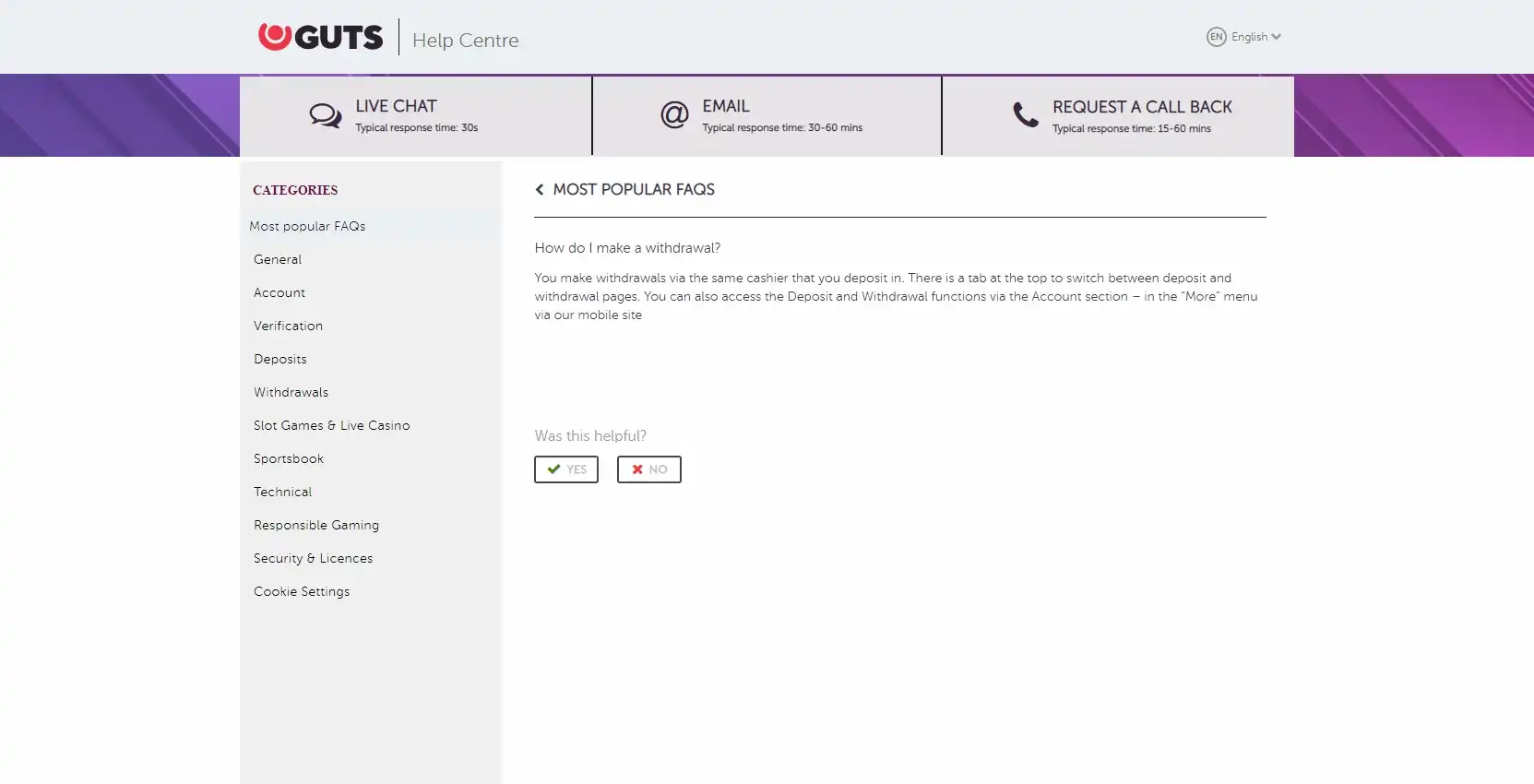This screenshot has width=1534, height=784.
Task: Click the call back phone icon
Action: (x=1025, y=115)
